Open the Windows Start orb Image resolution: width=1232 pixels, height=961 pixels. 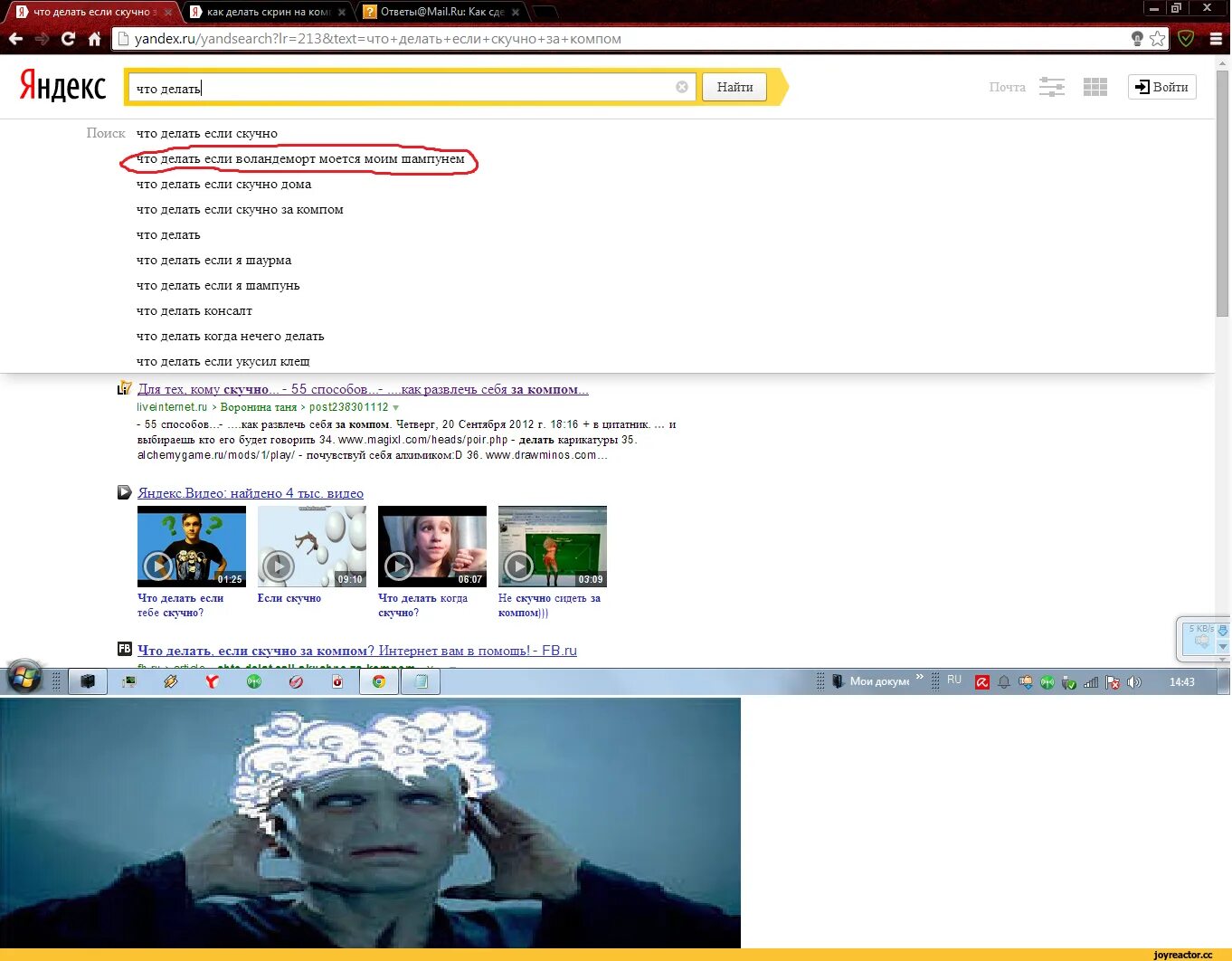point(24,678)
